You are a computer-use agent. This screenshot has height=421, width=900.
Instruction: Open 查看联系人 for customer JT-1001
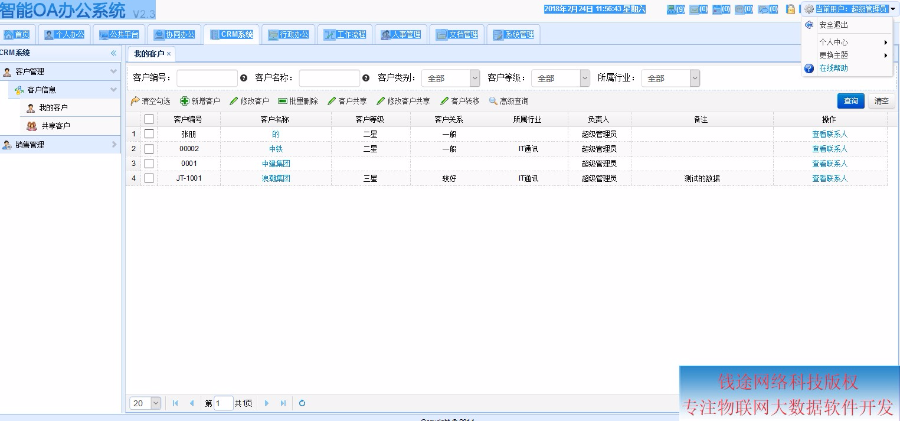coord(829,179)
